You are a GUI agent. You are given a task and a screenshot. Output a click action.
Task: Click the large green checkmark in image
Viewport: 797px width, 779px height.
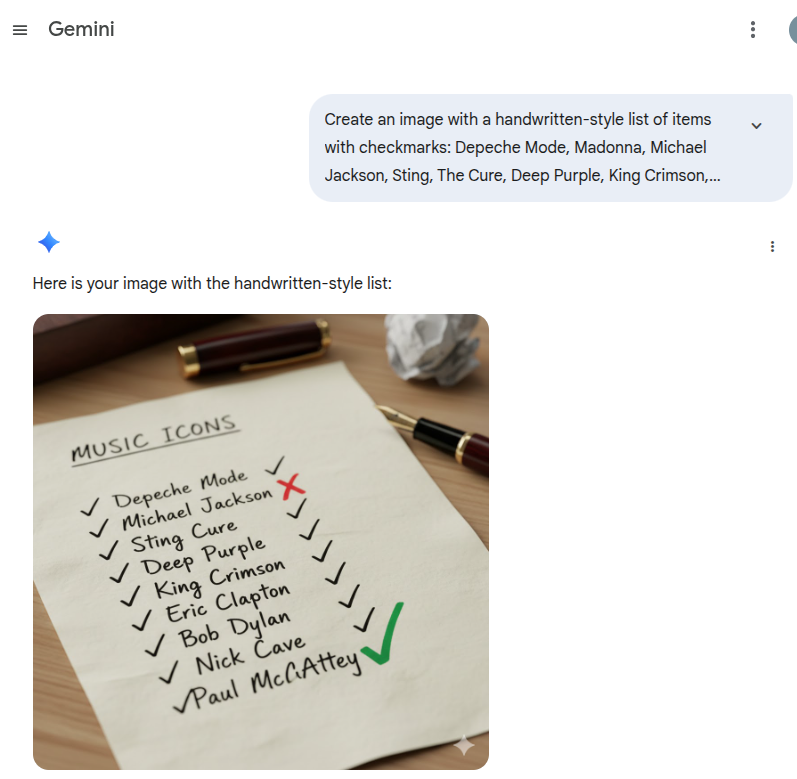pyautogui.click(x=383, y=634)
